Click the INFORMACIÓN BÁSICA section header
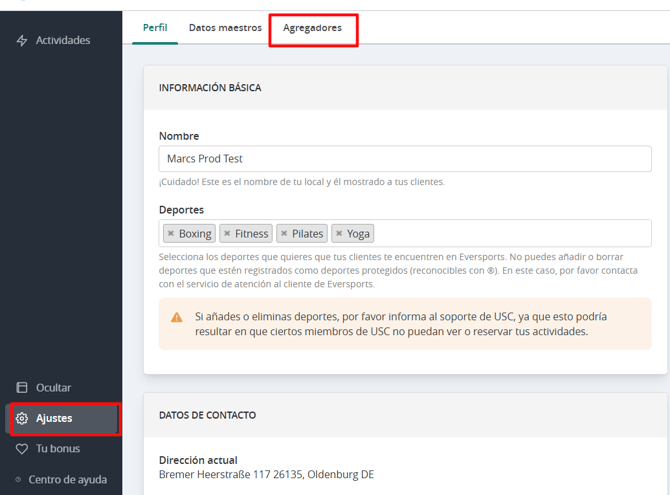The width and height of the screenshot is (670, 495). [x=210, y=88]
